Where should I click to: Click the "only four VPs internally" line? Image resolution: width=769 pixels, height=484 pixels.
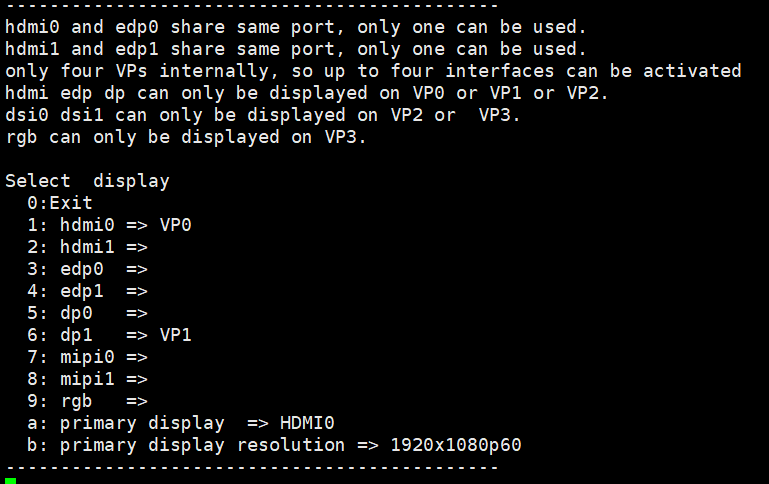(x=373, y=71)
